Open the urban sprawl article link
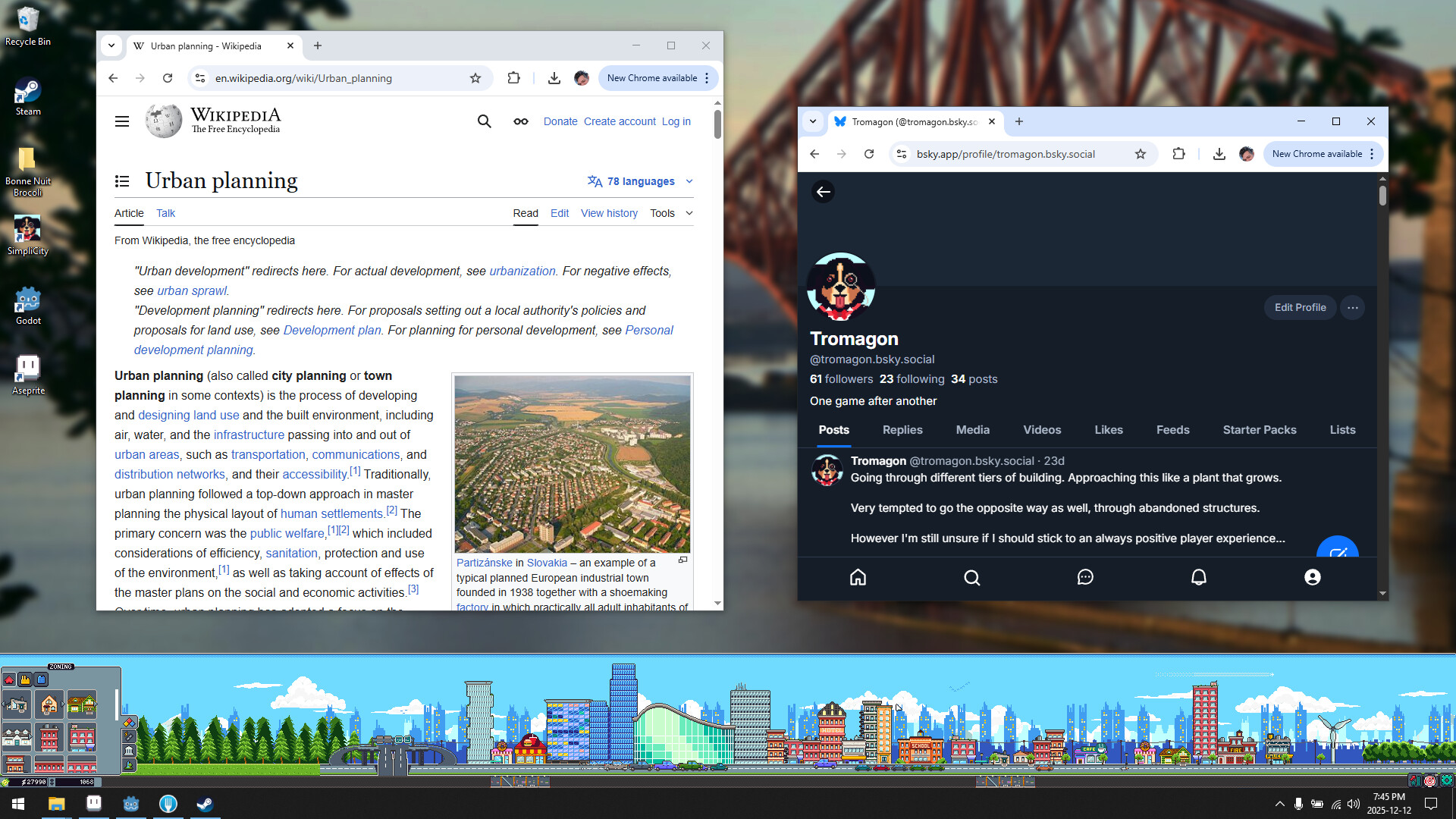 (193, 290)
